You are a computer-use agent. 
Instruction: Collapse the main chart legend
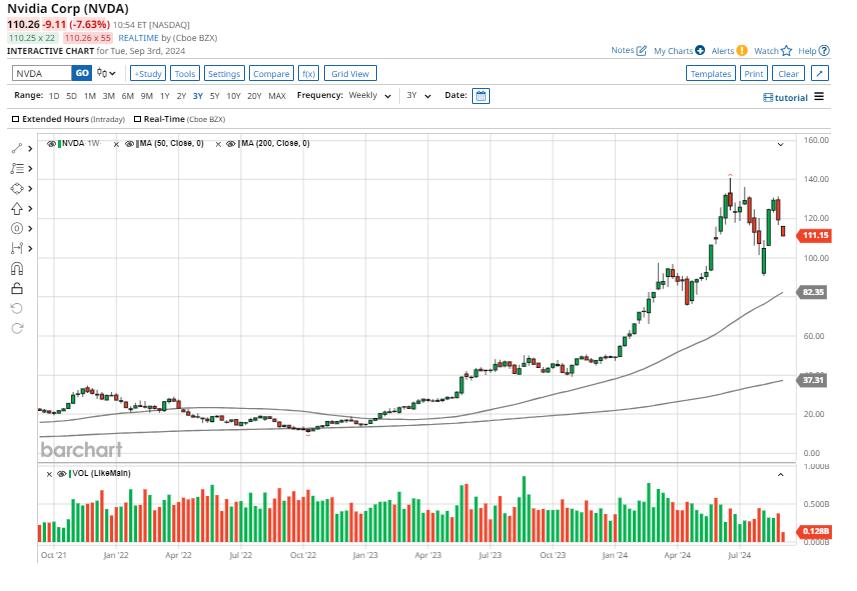coord(780,145)
